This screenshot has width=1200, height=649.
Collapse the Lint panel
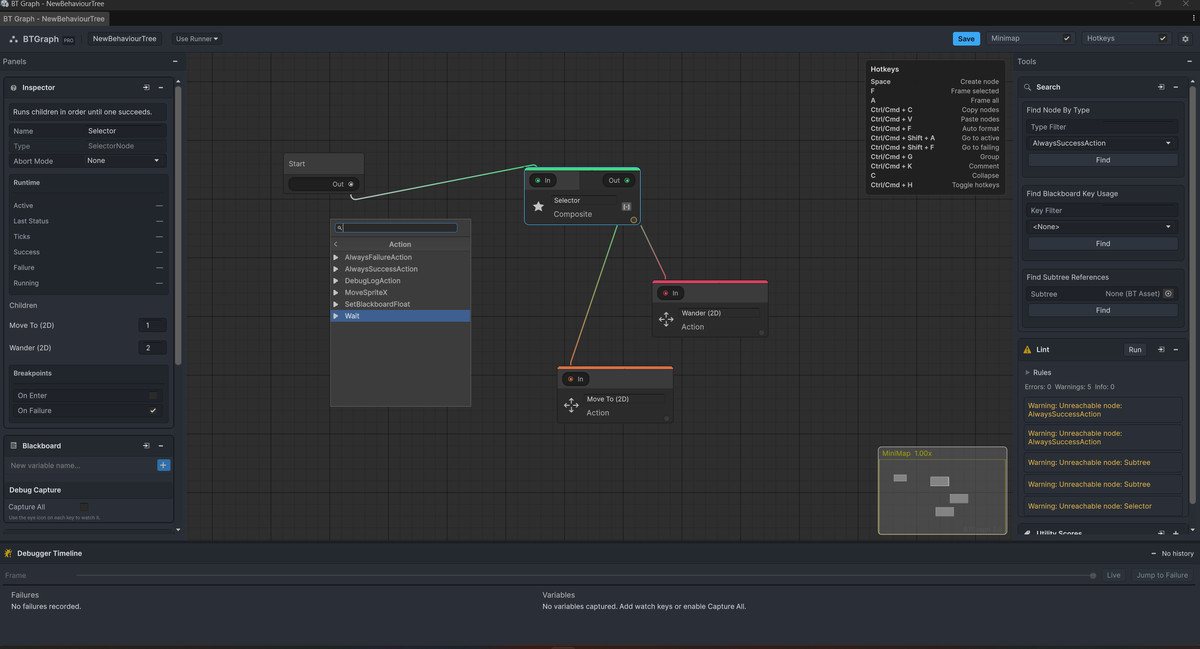(x=1176, y=350)
